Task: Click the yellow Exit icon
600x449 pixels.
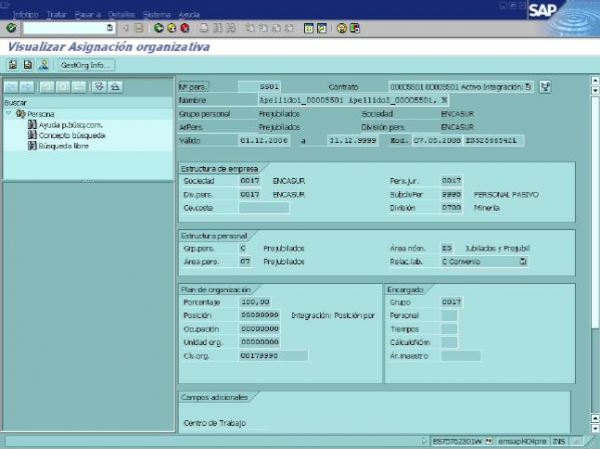Action: (172, 28)
